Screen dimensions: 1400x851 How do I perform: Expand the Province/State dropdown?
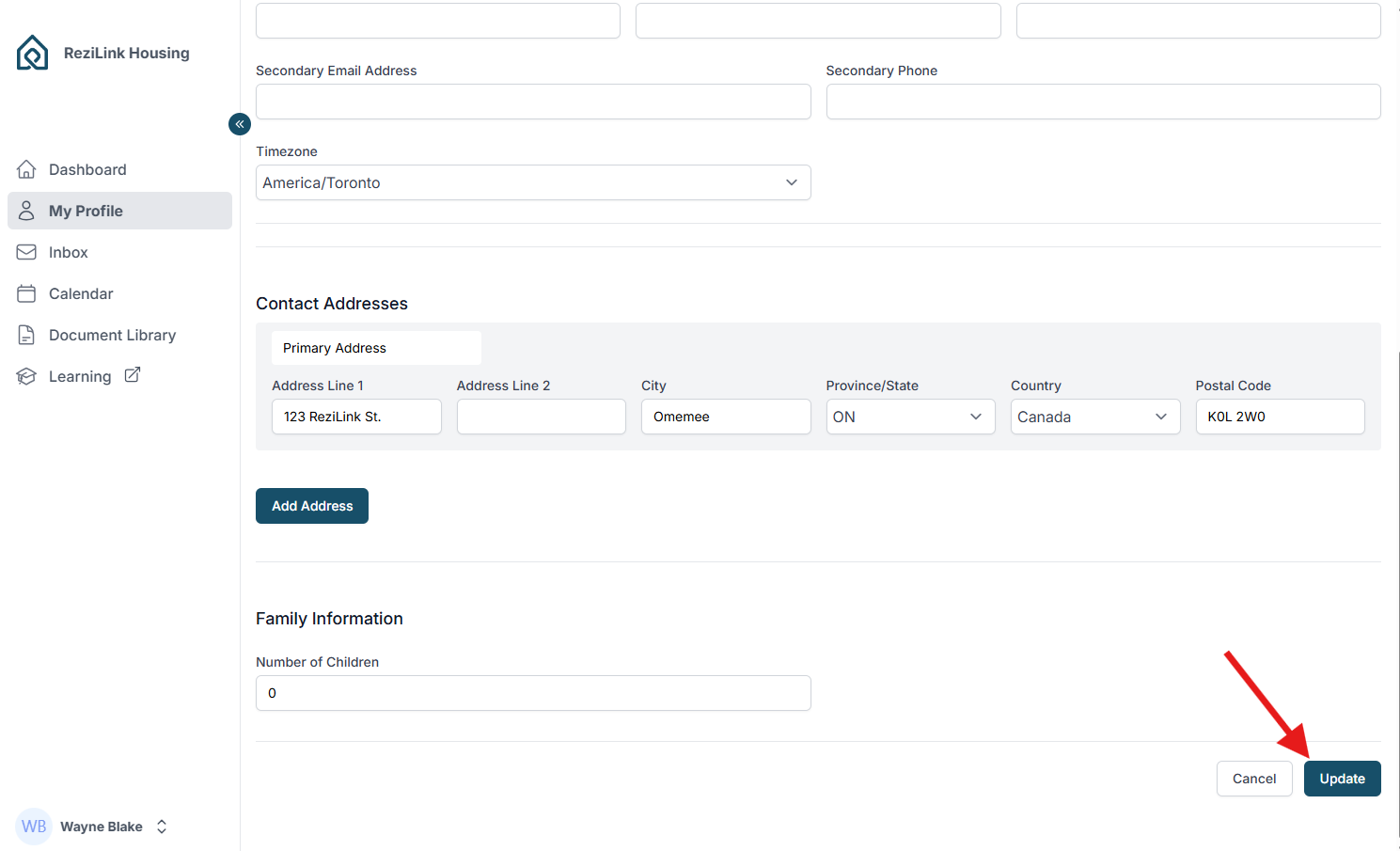pyautogui.click(x=909, y=417)
